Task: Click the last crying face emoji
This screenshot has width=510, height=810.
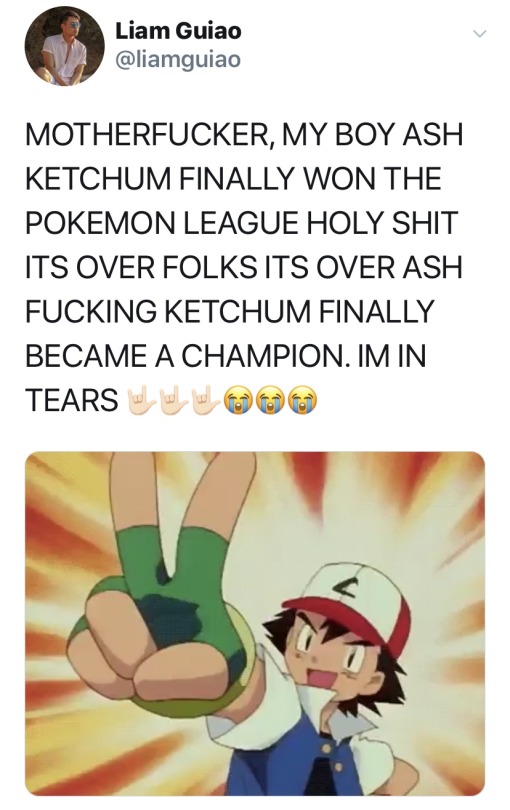Action: click(302, 401)
